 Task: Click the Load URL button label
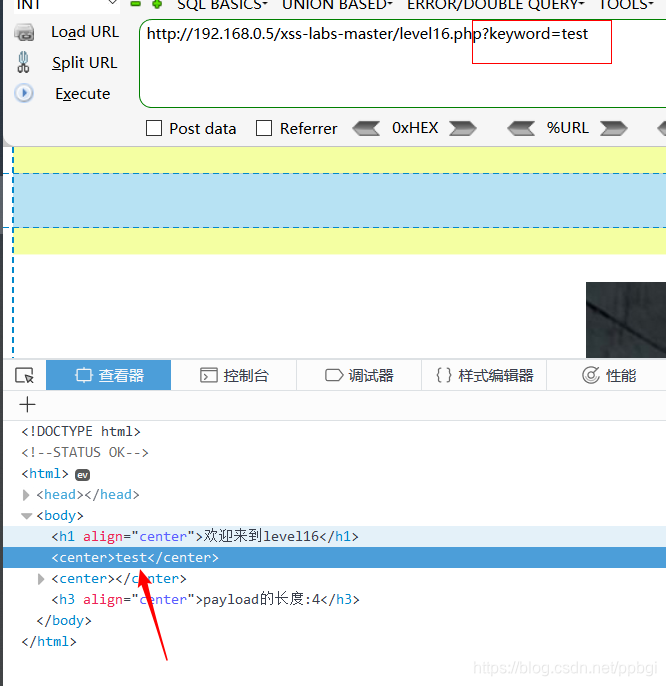click(x=85, y=32)
